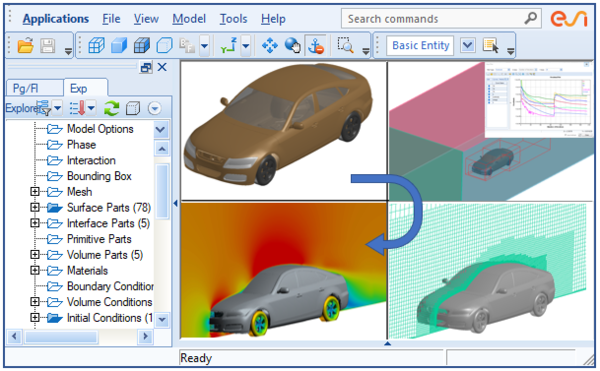Viewport: 600px width, 371px height.
Task: Click the panel float/restore icon
Action: pyautogui.click(x=146, y=68)
